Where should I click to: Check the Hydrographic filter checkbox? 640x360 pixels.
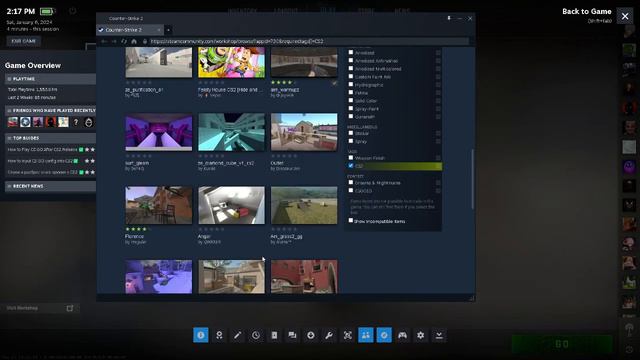pos(351,84)
